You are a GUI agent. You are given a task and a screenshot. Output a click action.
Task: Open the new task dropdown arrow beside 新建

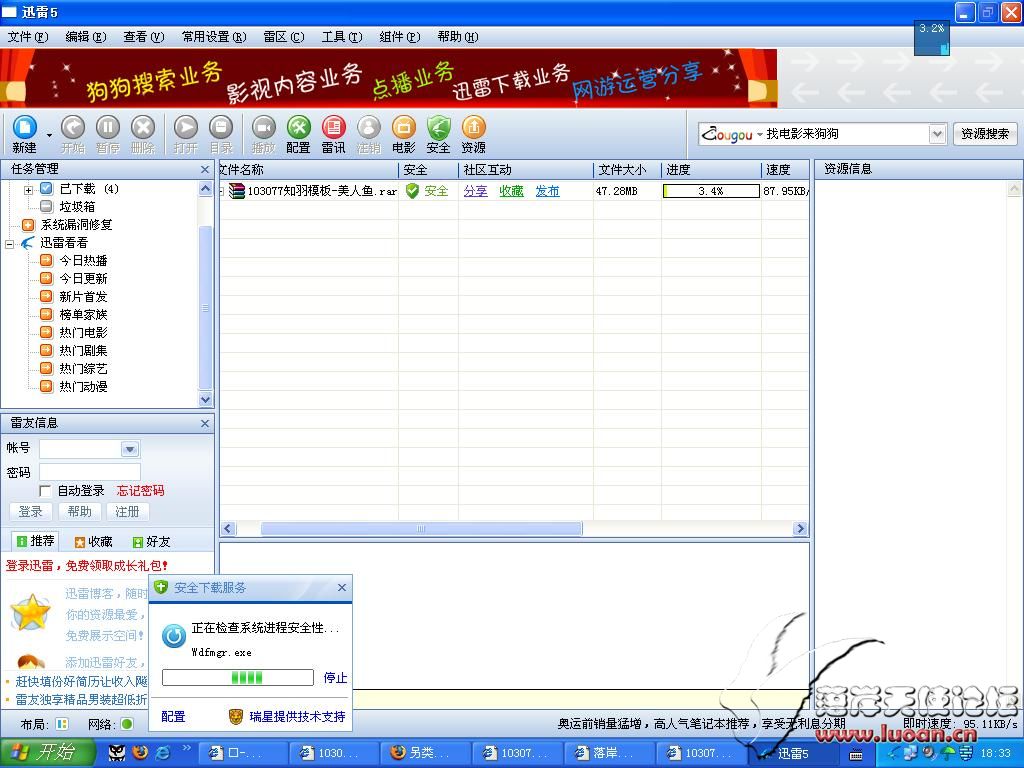click(48, 136)
